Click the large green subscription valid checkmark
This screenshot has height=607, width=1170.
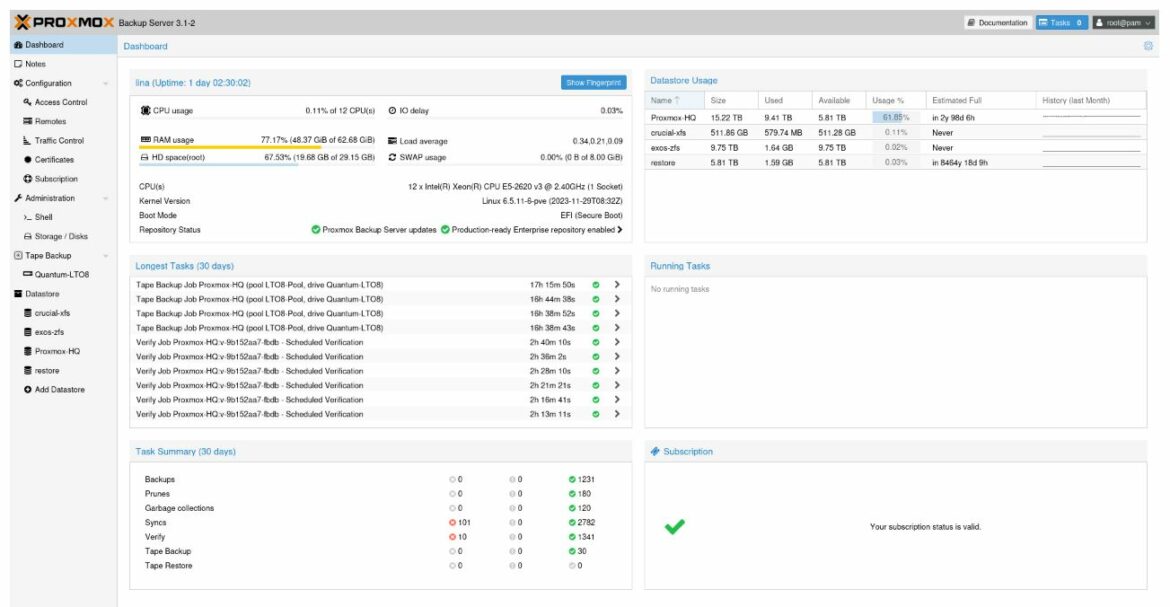click(x=675, y=527)
